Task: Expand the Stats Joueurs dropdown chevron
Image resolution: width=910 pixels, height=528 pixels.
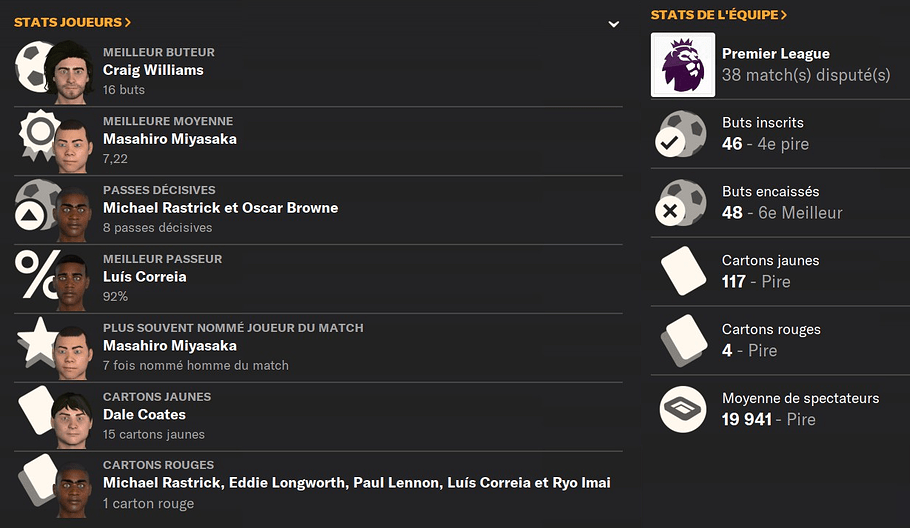Action: coord(613,24)
